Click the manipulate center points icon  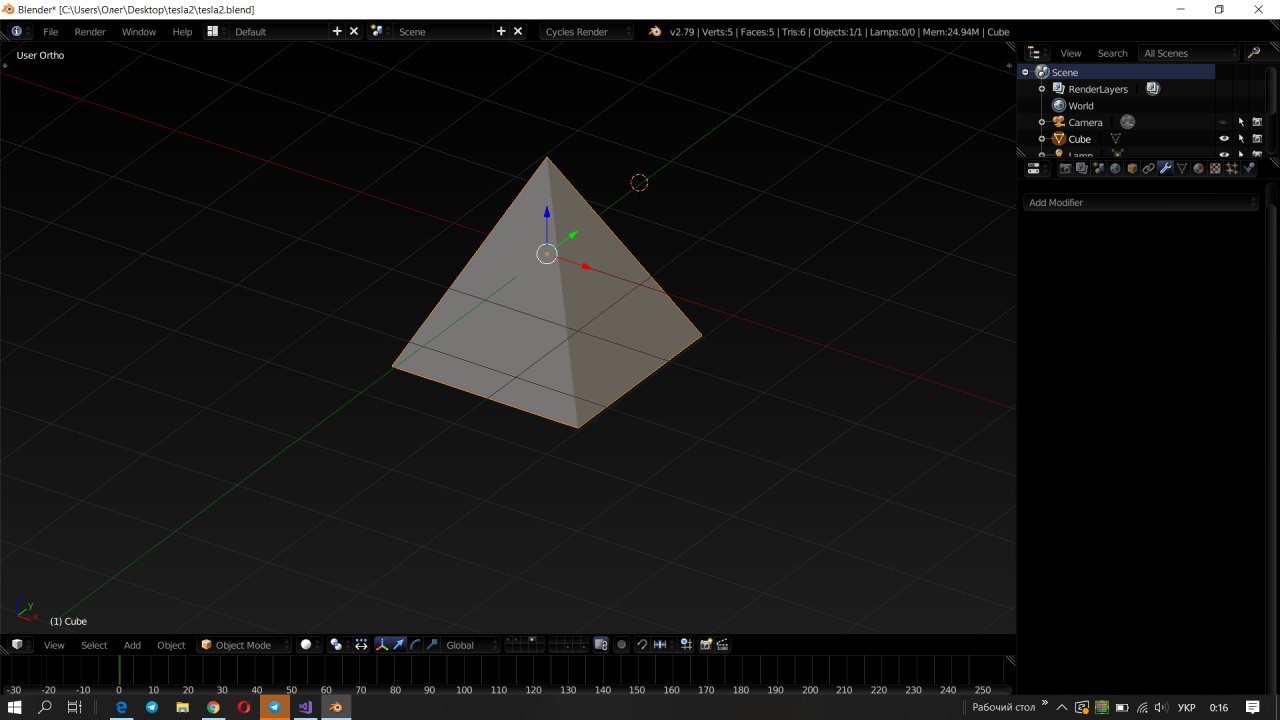tap(361, 645)
